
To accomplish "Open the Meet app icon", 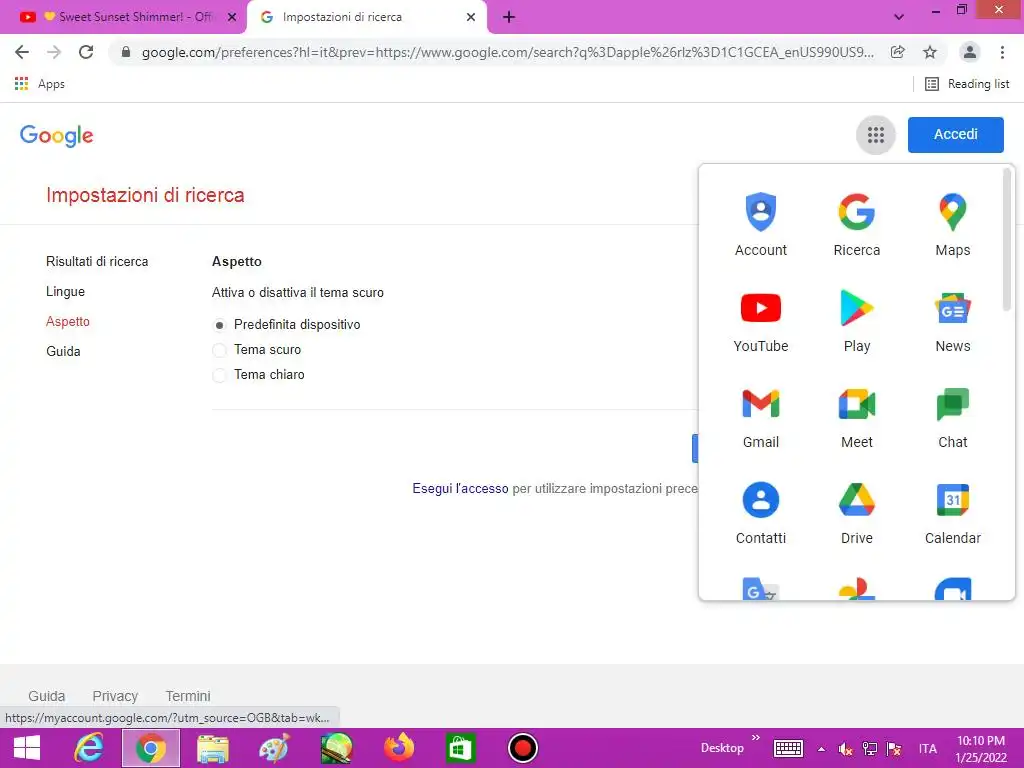I will [857, 417].
